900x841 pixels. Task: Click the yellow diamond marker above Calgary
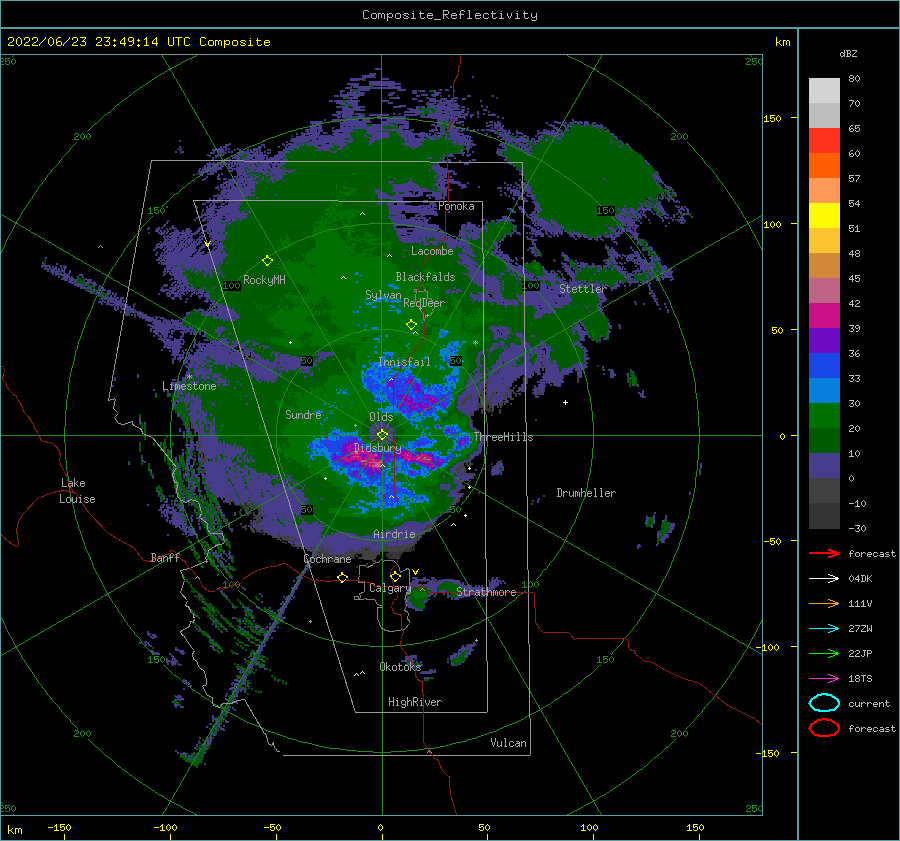coord(395,576)
